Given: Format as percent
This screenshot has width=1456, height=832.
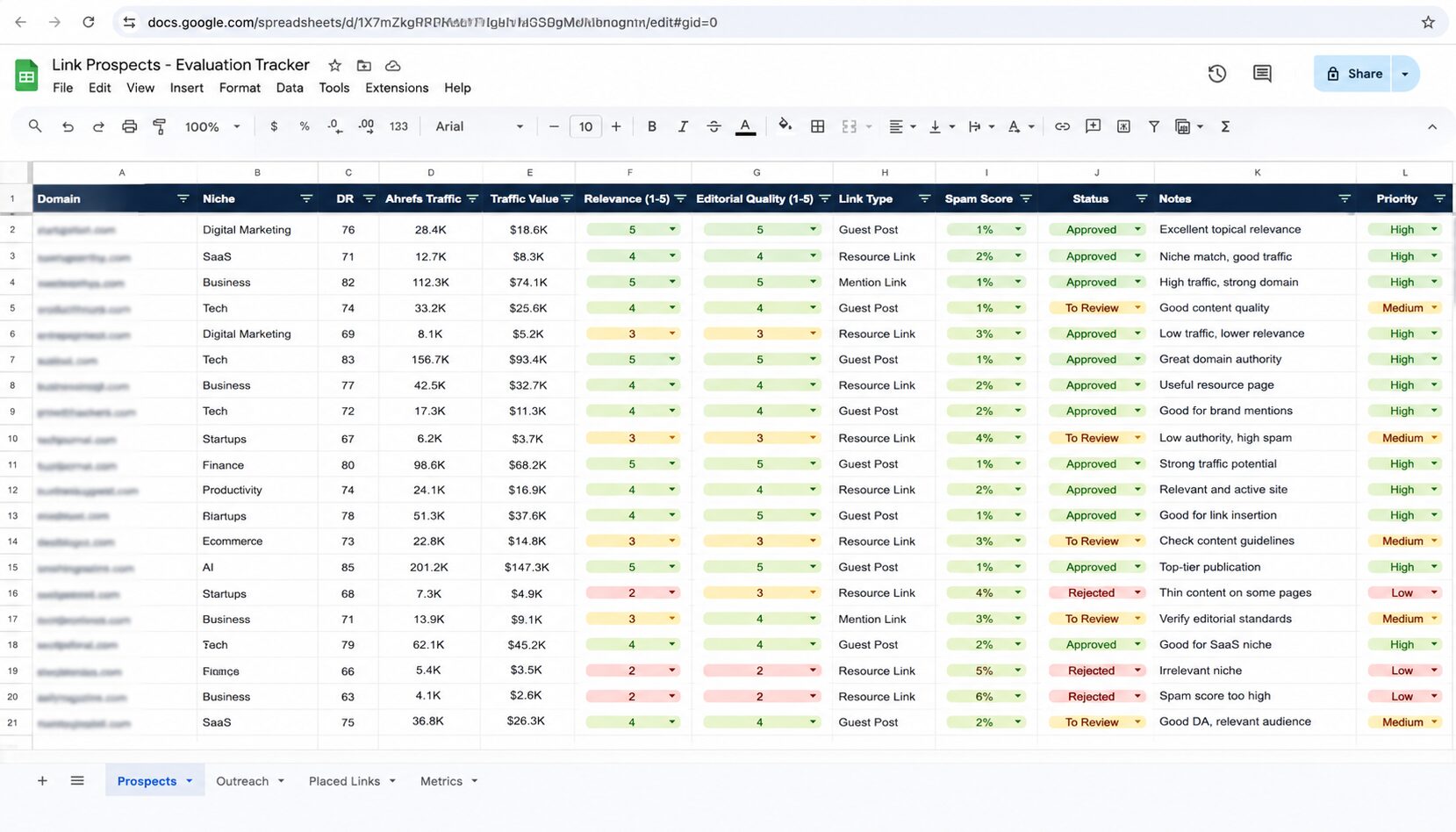Looking at the screenshot, I should pyautogui.click(x=305, y=126).
